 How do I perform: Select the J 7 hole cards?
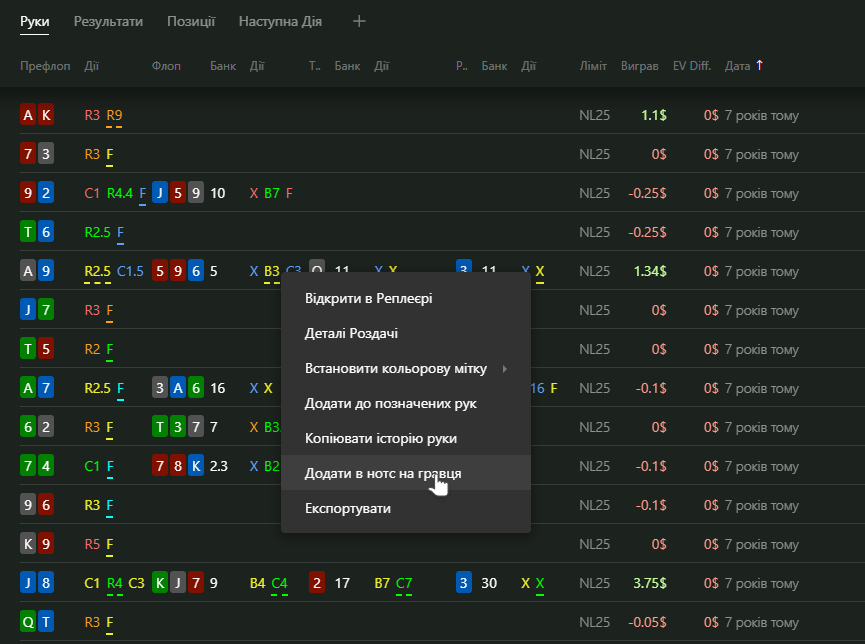tap(37, 310)
